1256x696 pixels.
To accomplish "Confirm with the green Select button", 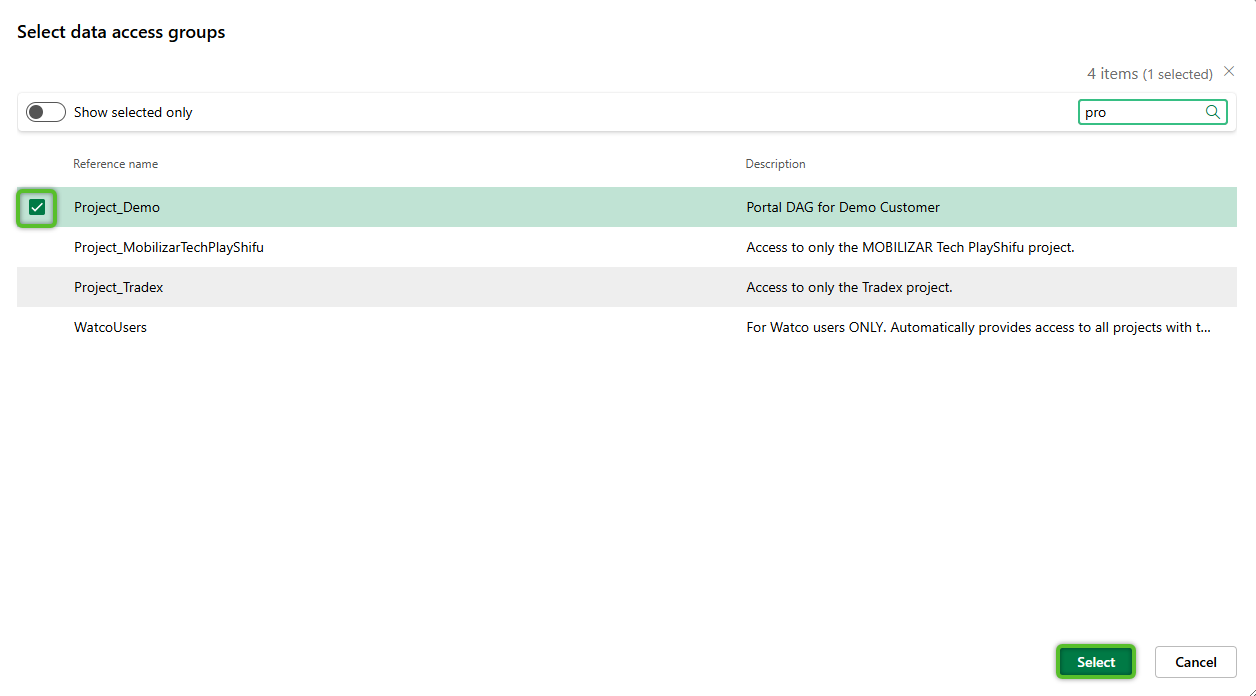I will [1095, 662].
